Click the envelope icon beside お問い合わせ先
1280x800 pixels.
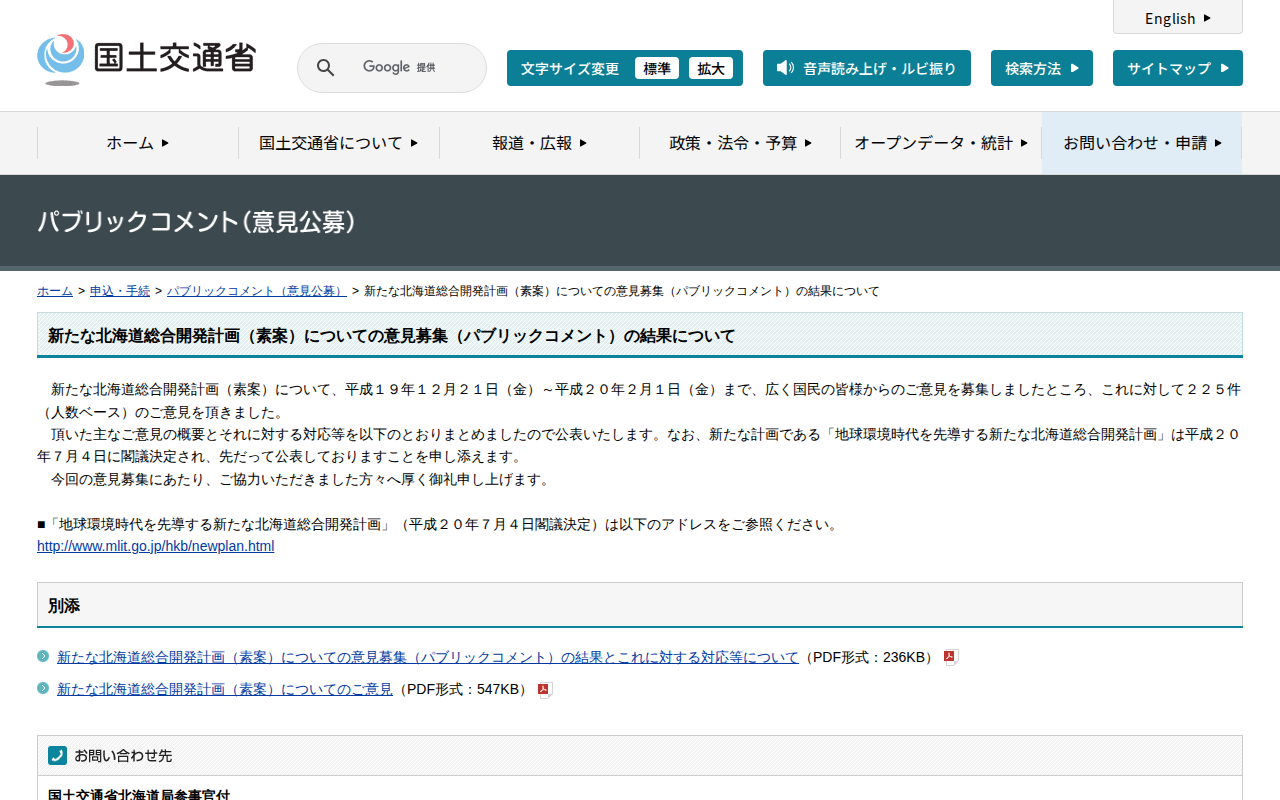57,754
